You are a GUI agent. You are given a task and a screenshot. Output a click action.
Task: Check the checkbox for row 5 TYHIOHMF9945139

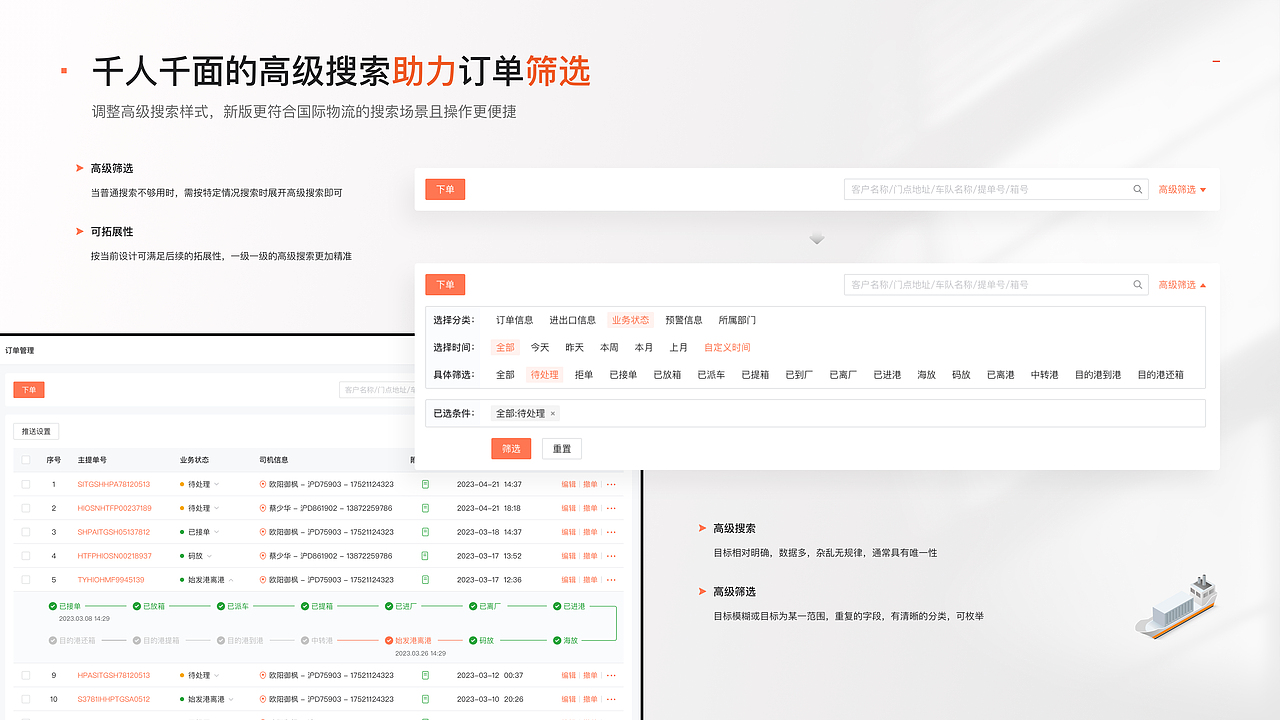point(25,580)
